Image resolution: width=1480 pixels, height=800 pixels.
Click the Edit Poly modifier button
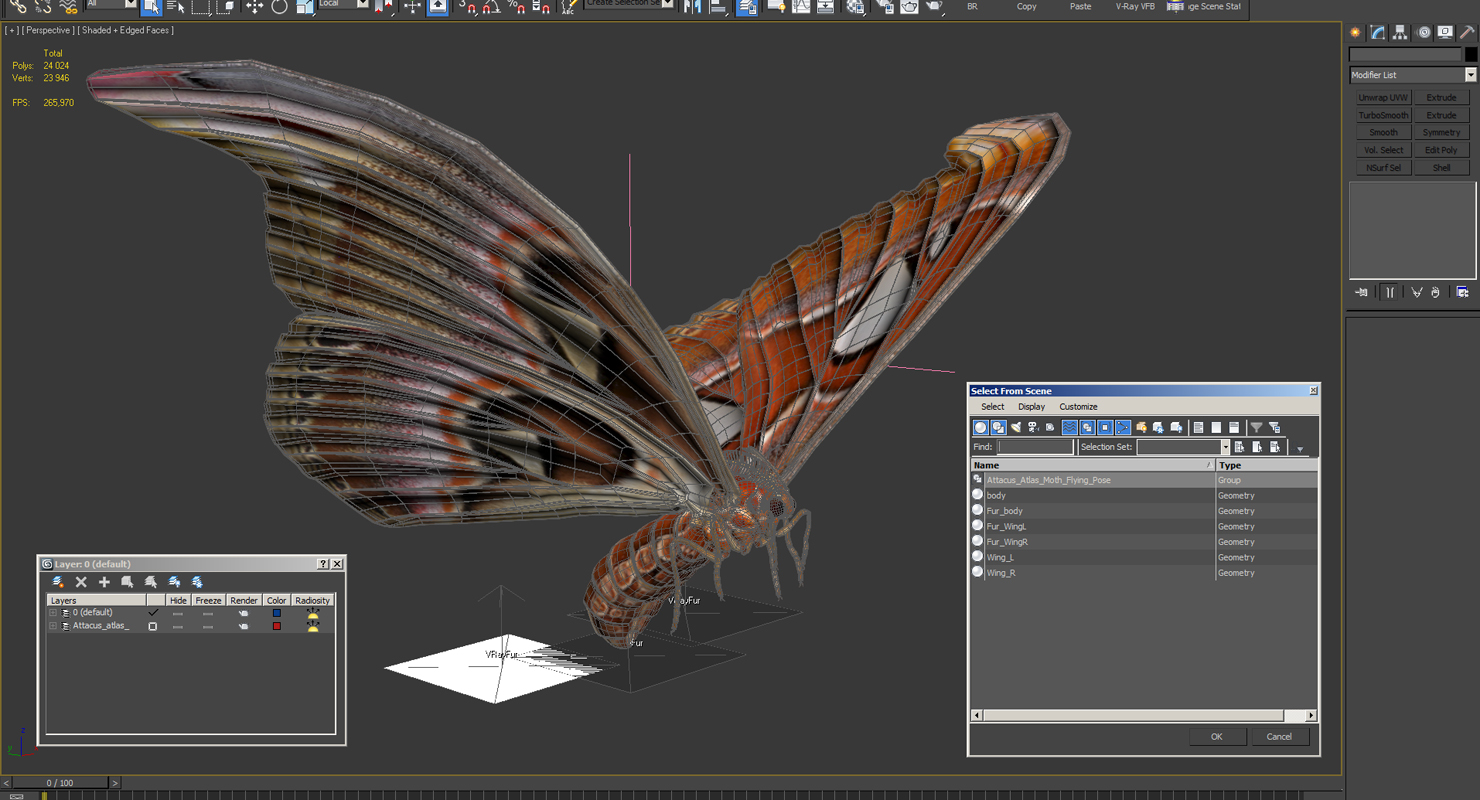click(x=1441, y=150)
